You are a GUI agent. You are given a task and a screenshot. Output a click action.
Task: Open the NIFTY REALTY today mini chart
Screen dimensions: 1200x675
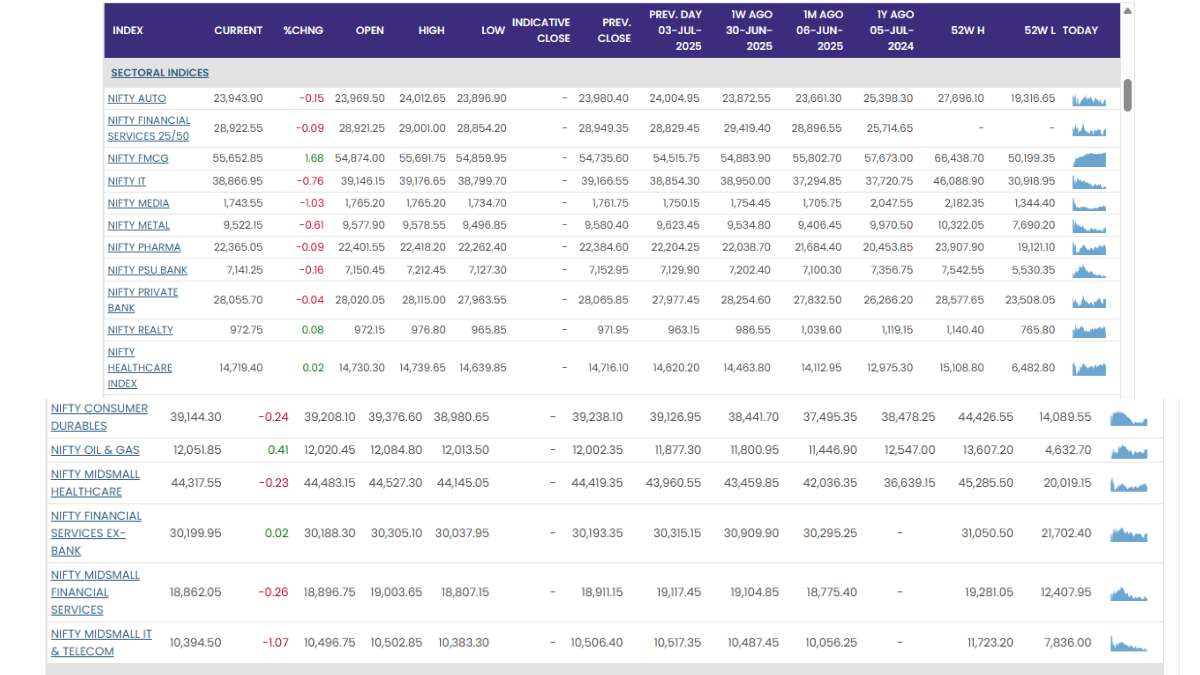pos(1089,330)
